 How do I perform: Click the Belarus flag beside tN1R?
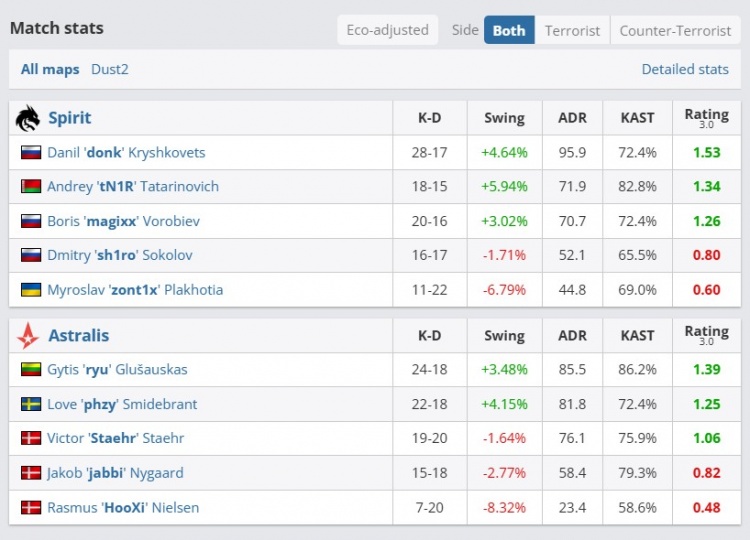(x=31, y=187)
